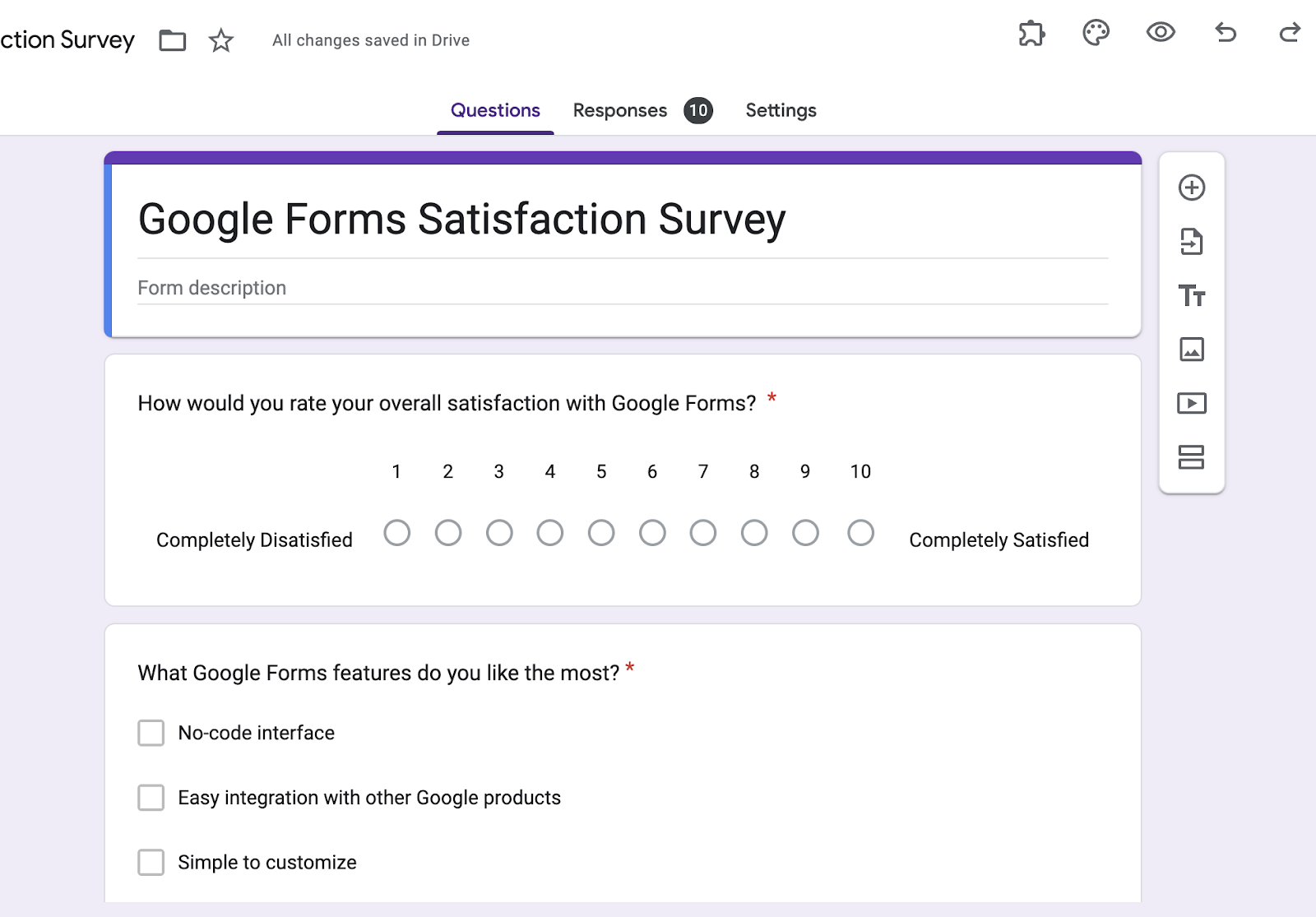
Task: Click the add question plus icon
Action: tap(1191, 188)
